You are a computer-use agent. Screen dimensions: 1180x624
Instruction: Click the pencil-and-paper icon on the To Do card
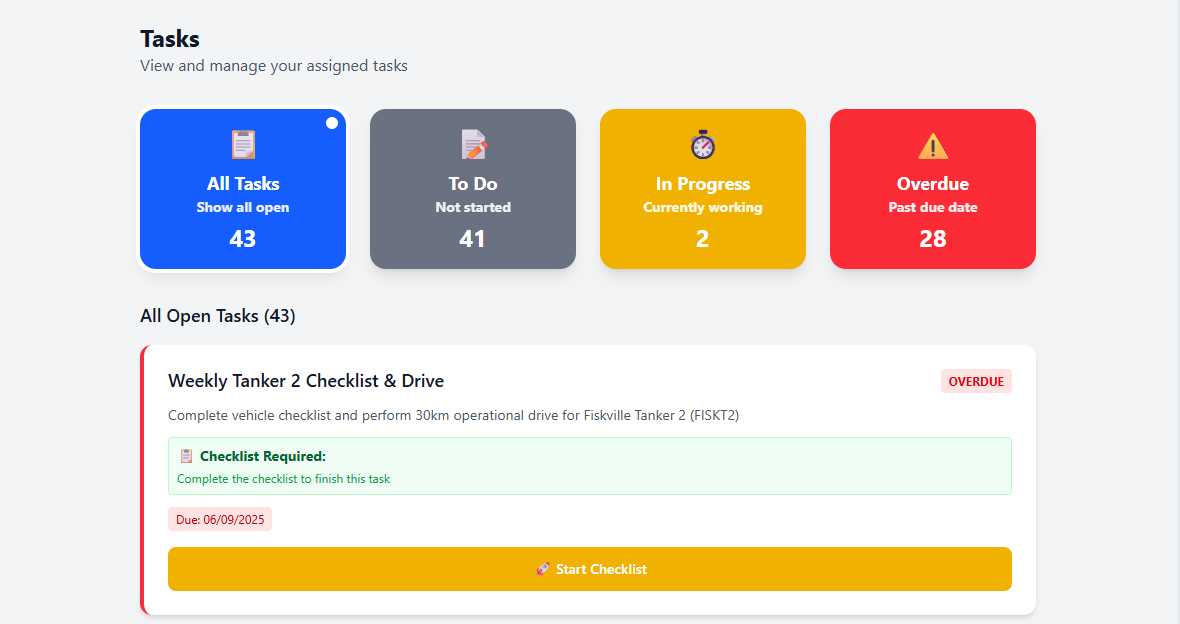pyautogui.click(x=472, y=144)
